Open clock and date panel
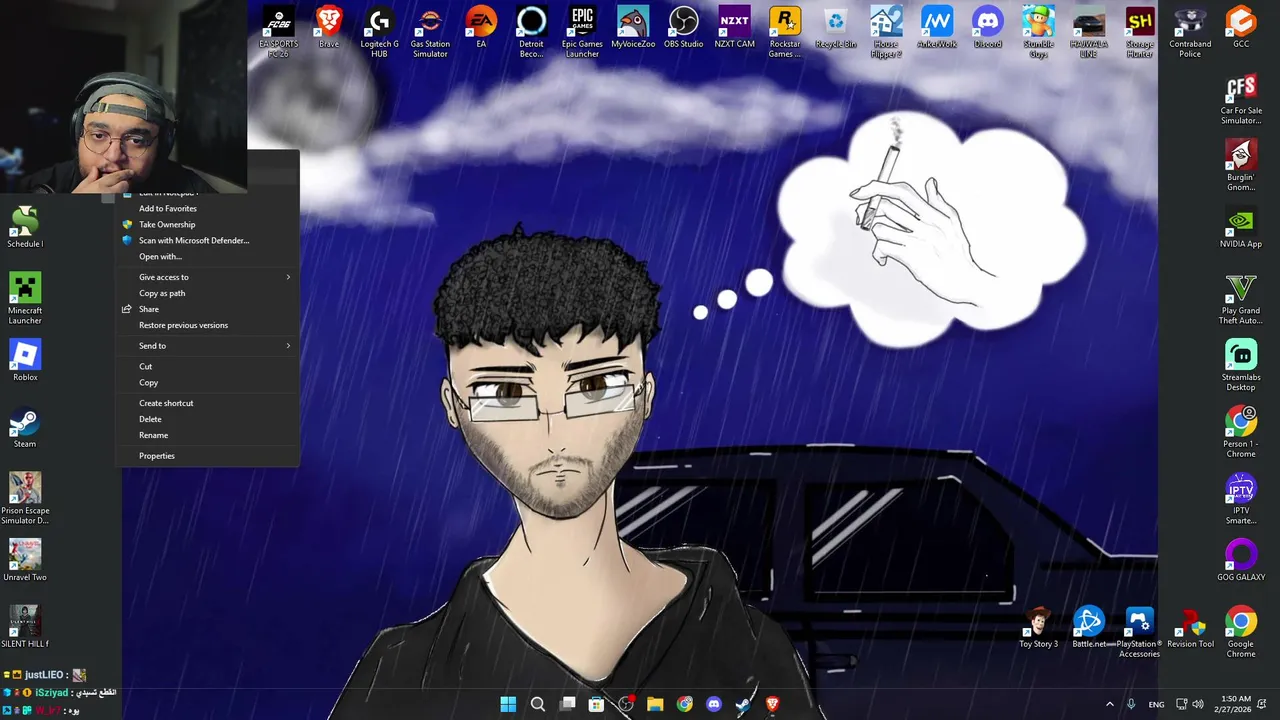Viewport: 1280px width, 720px height. pos(1235,704)
